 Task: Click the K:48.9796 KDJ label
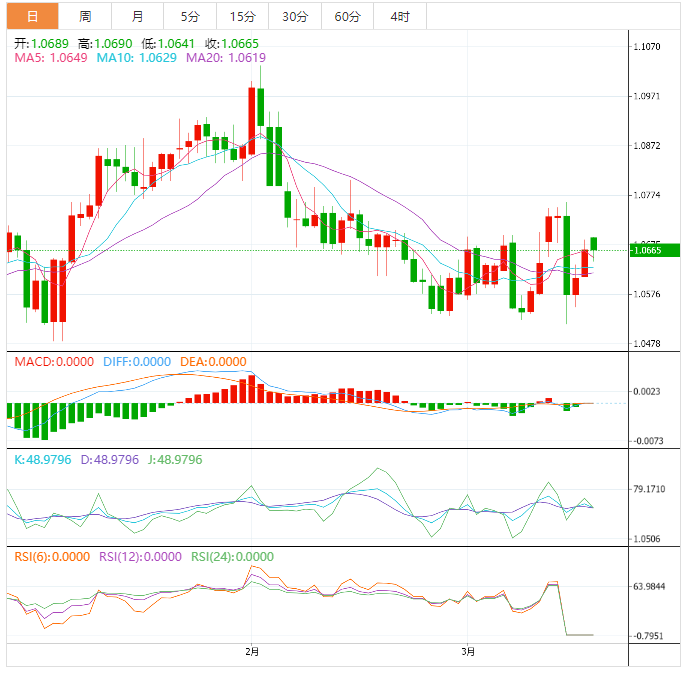coord(43,459)
